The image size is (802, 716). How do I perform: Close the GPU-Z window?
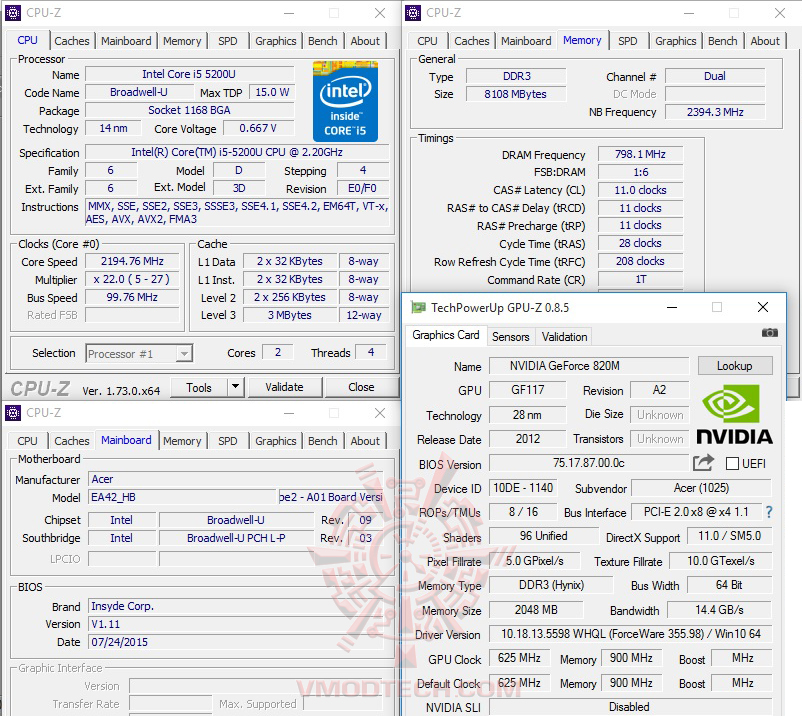pos(763,307)
